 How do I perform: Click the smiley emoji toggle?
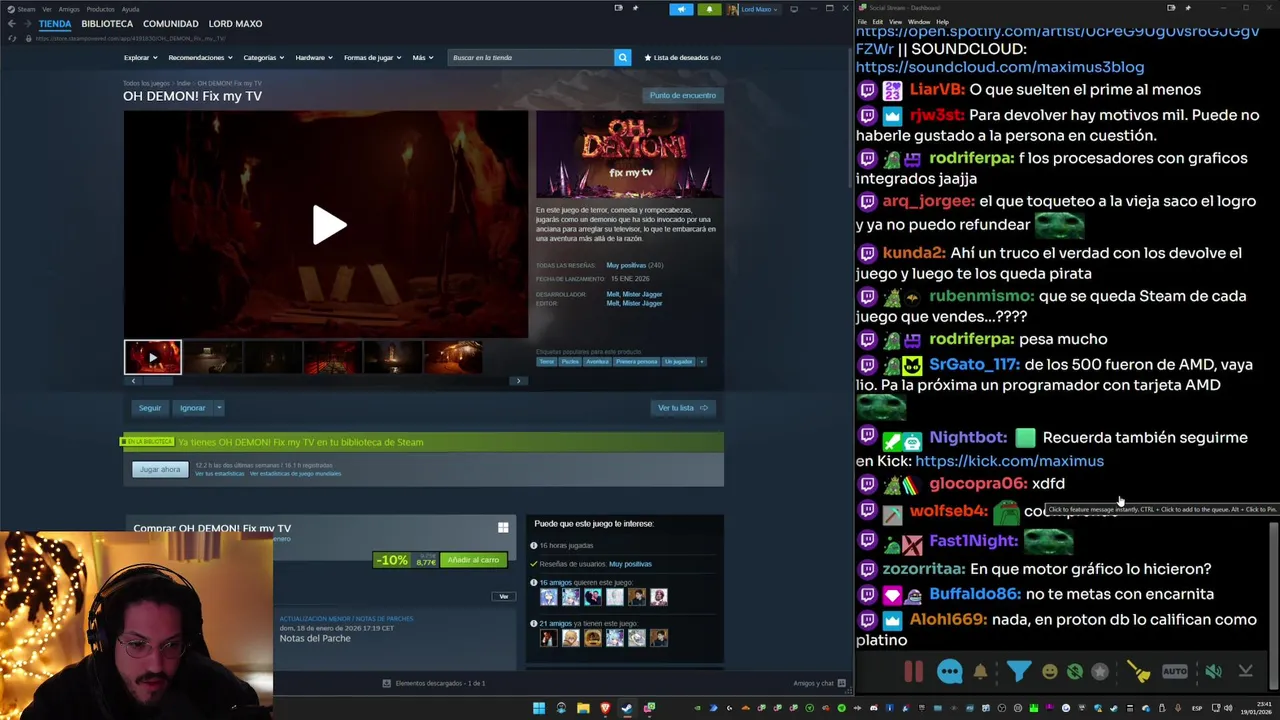point(1049,672)
